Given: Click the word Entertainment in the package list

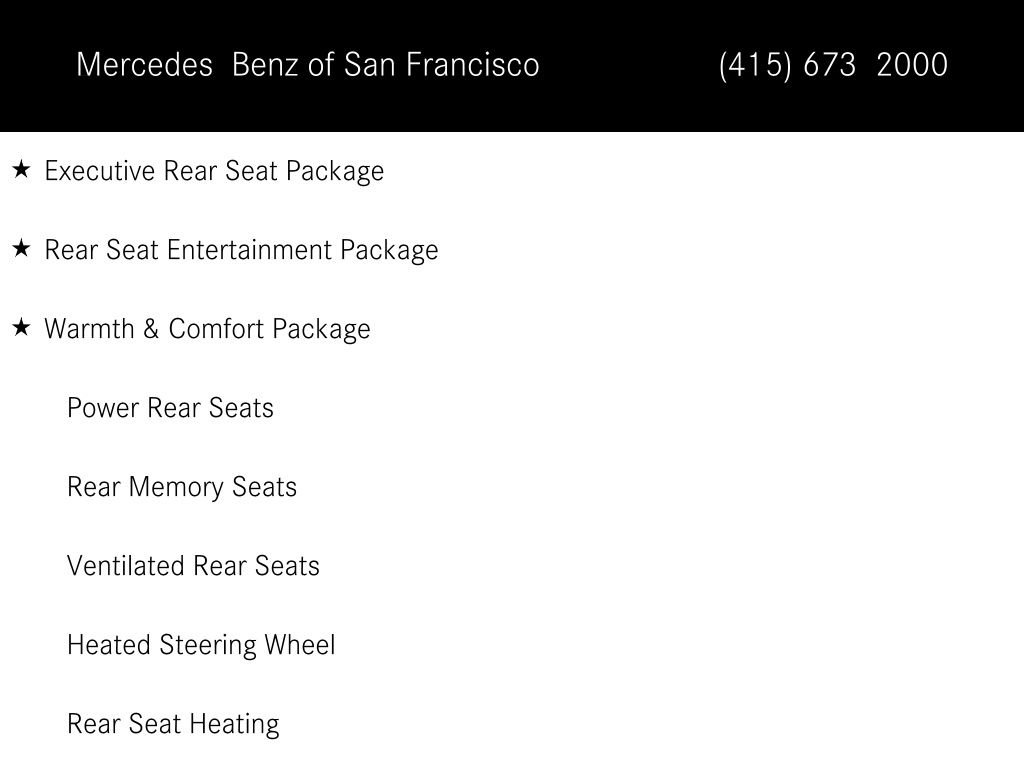Looking at the screenshot, I should pyautogui.click(x=249, y=250).
